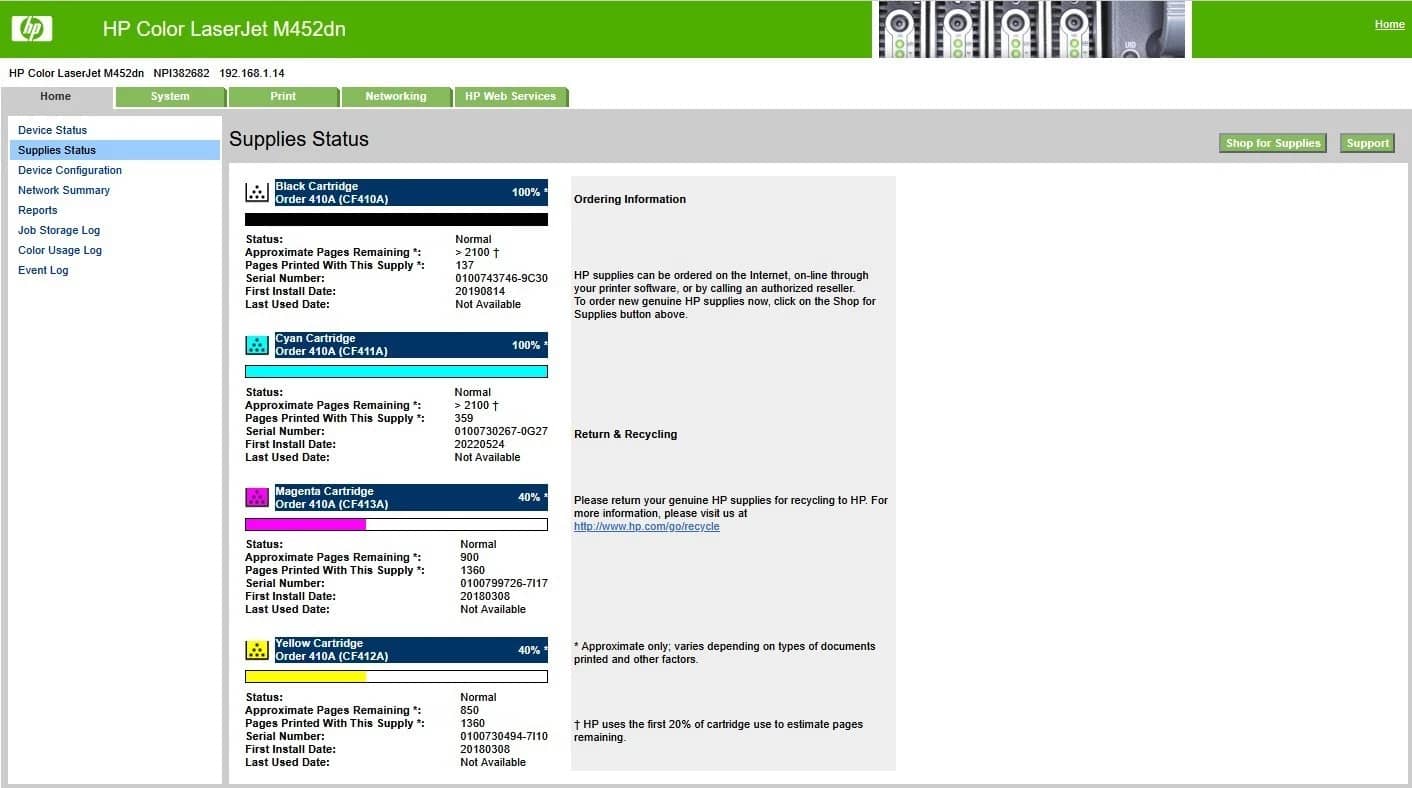This screenshot has width=1412, height=788.
Task: Click the black install date 20190814
Action: pyautogui.click(x=482, y=292)
